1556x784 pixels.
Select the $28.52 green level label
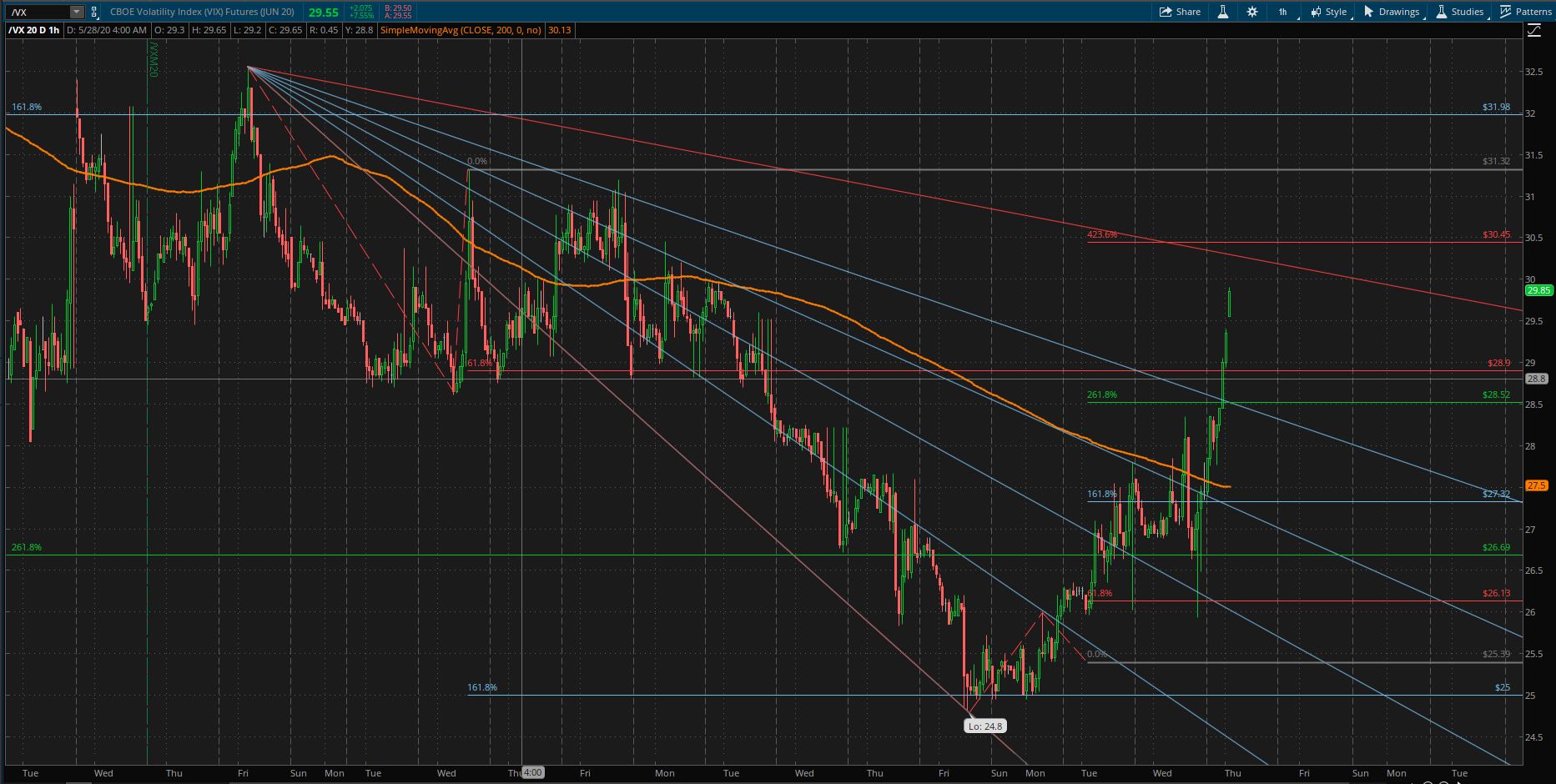(1497, 395)
